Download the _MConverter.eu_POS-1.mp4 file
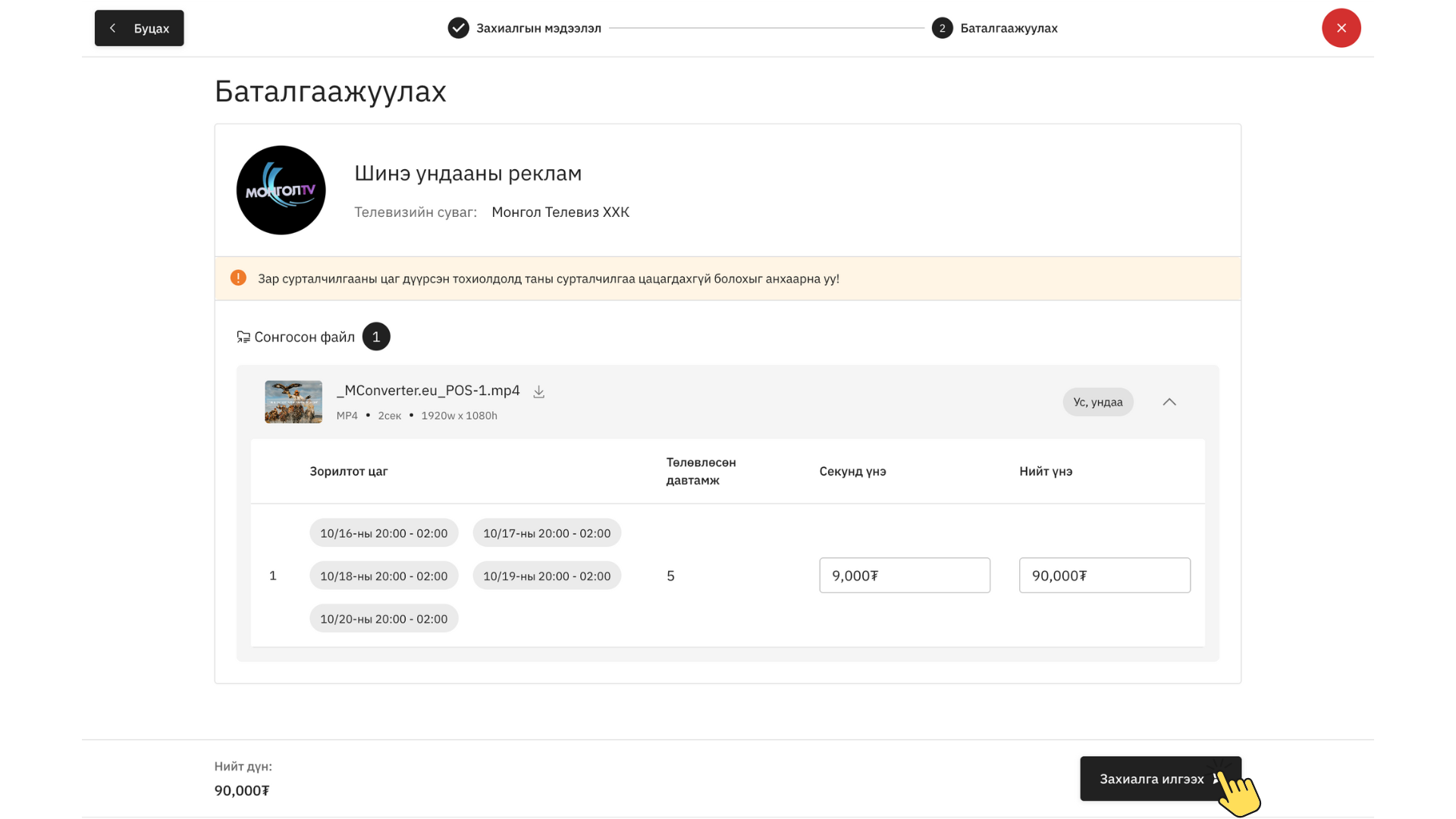 coord(538,392)
